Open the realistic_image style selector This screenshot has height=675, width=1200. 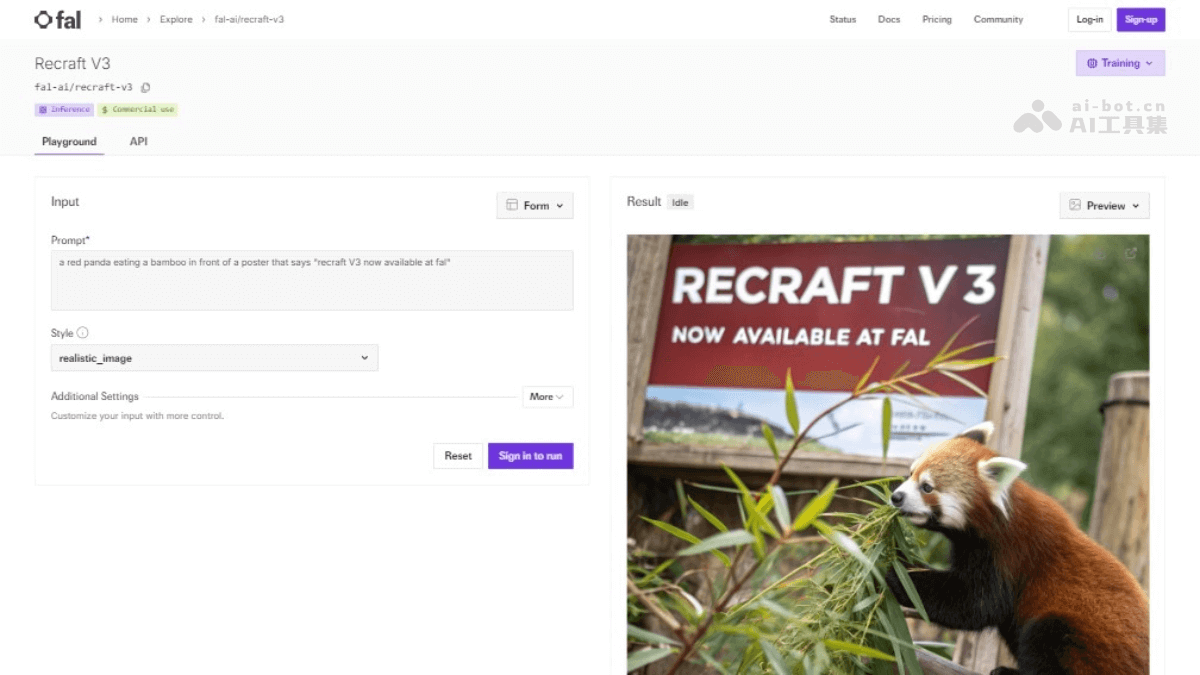[x=214, y=358]
